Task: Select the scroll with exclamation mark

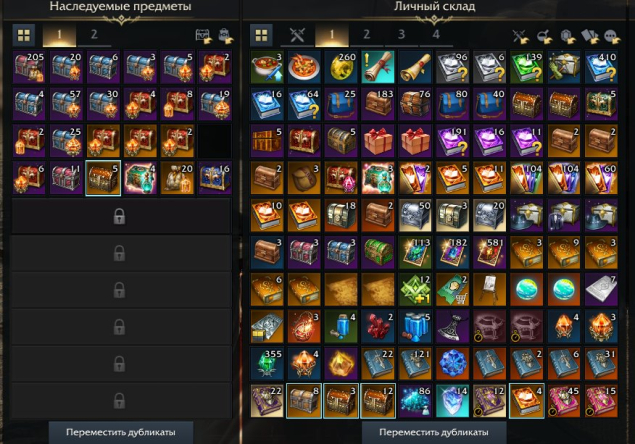Action: [x=378, y=67]
